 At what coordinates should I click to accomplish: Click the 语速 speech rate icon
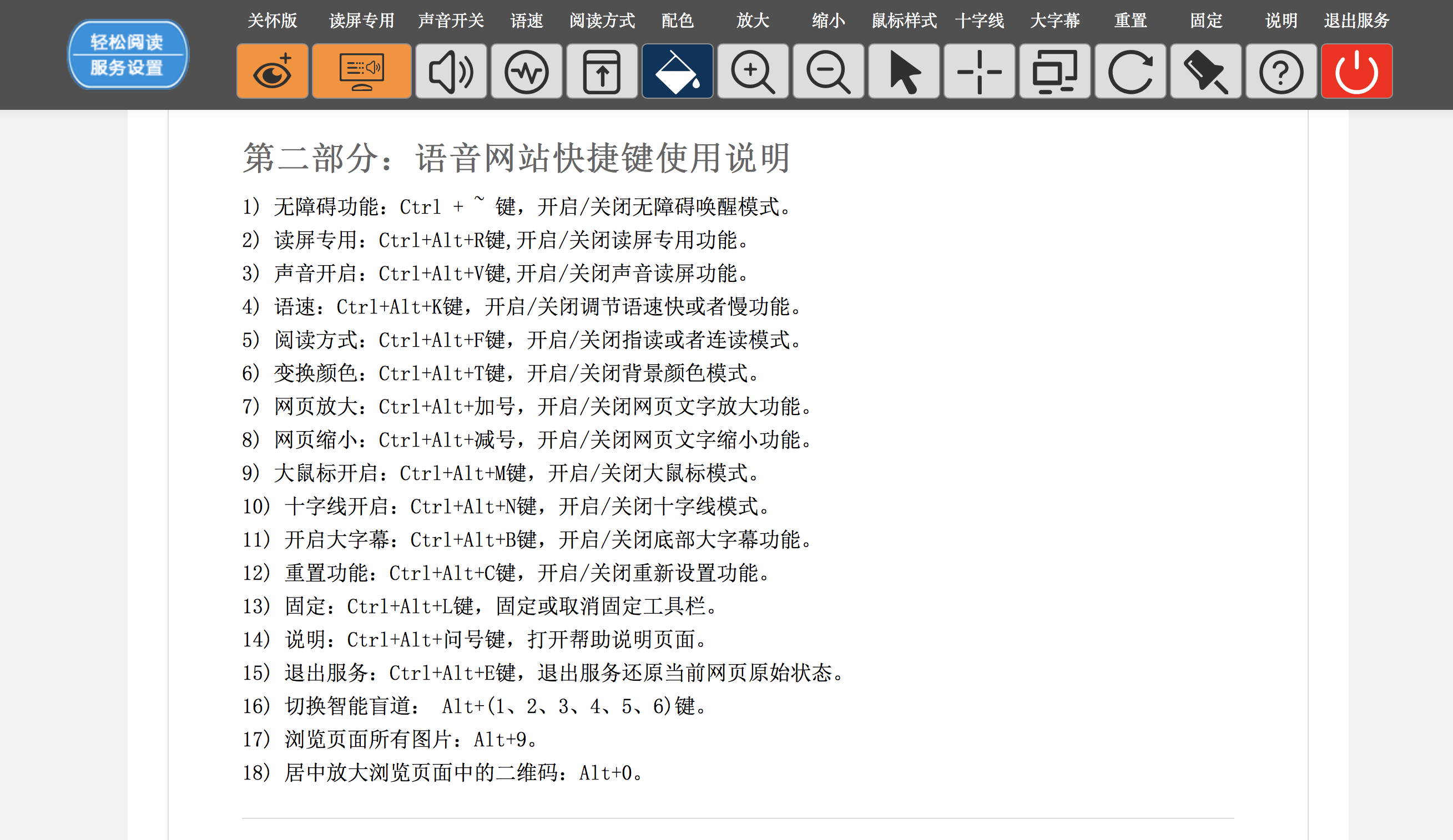tap(527, 72)
